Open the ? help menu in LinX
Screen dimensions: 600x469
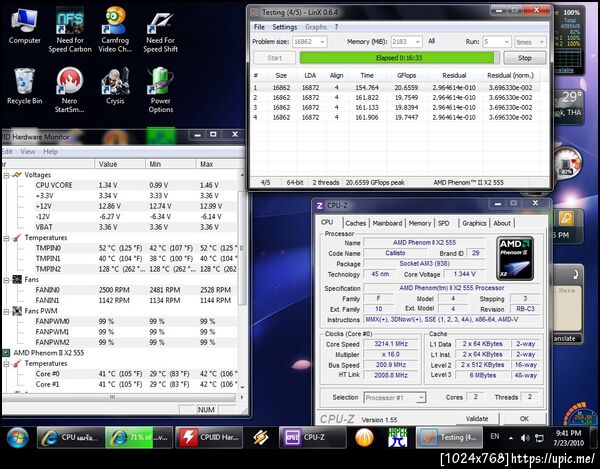[x=336, y=27]
